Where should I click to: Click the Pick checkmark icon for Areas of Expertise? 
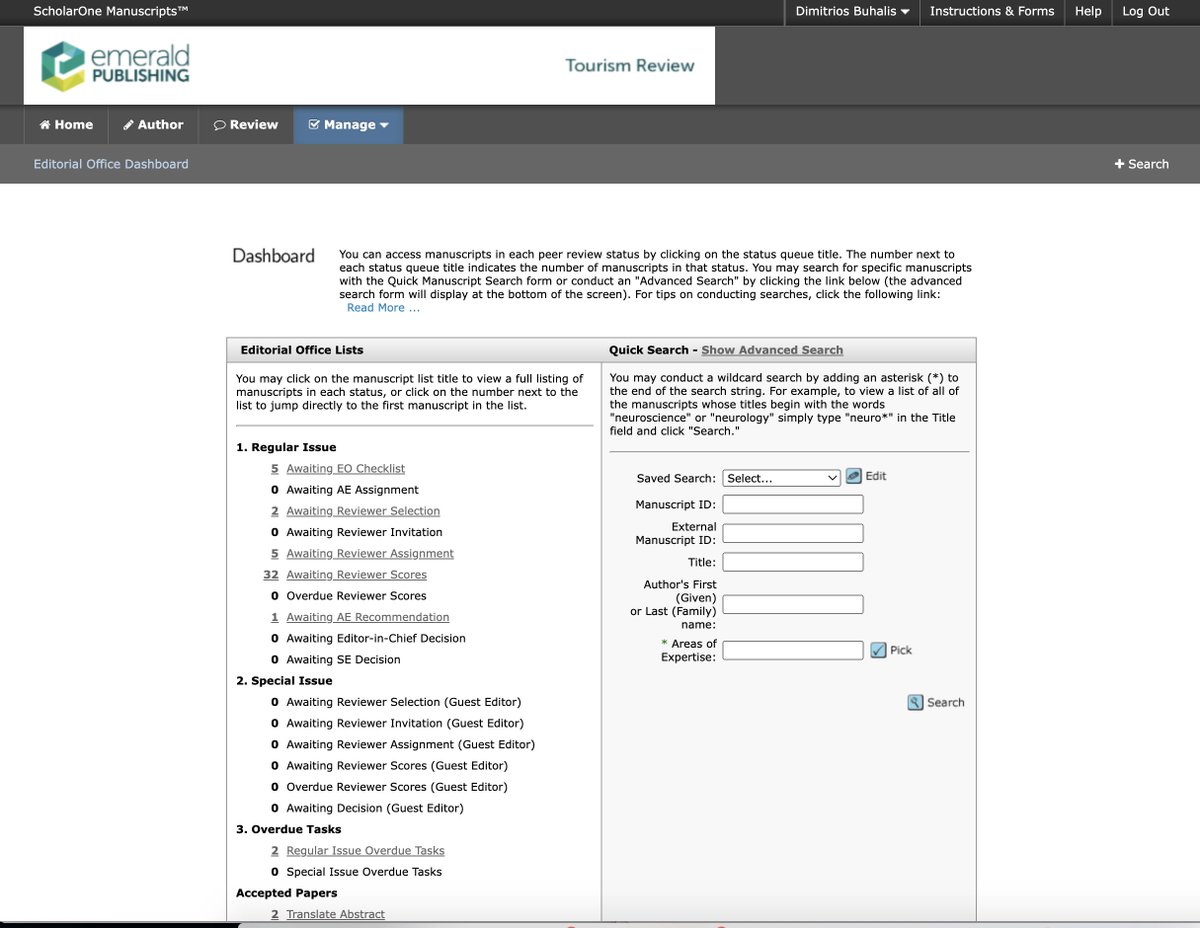tap(878, 650)
